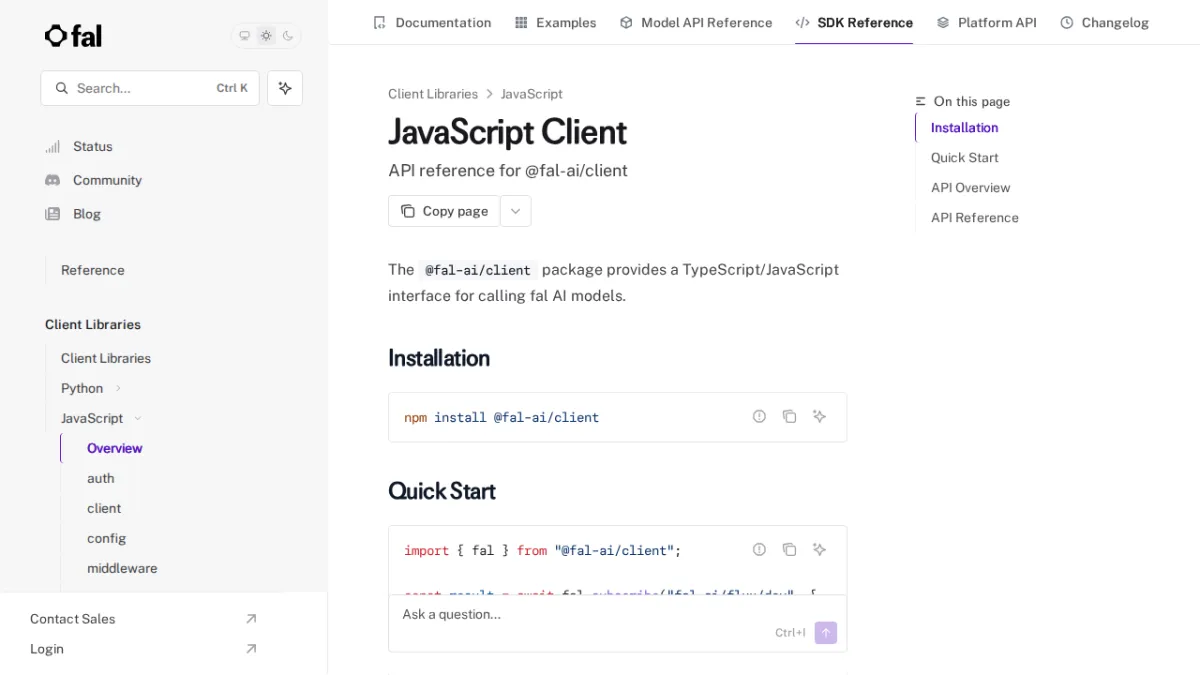The width and height of the screenshot is (1200, 675).
Task: Enable dark mode moon icon
Action: pos(288,36)
